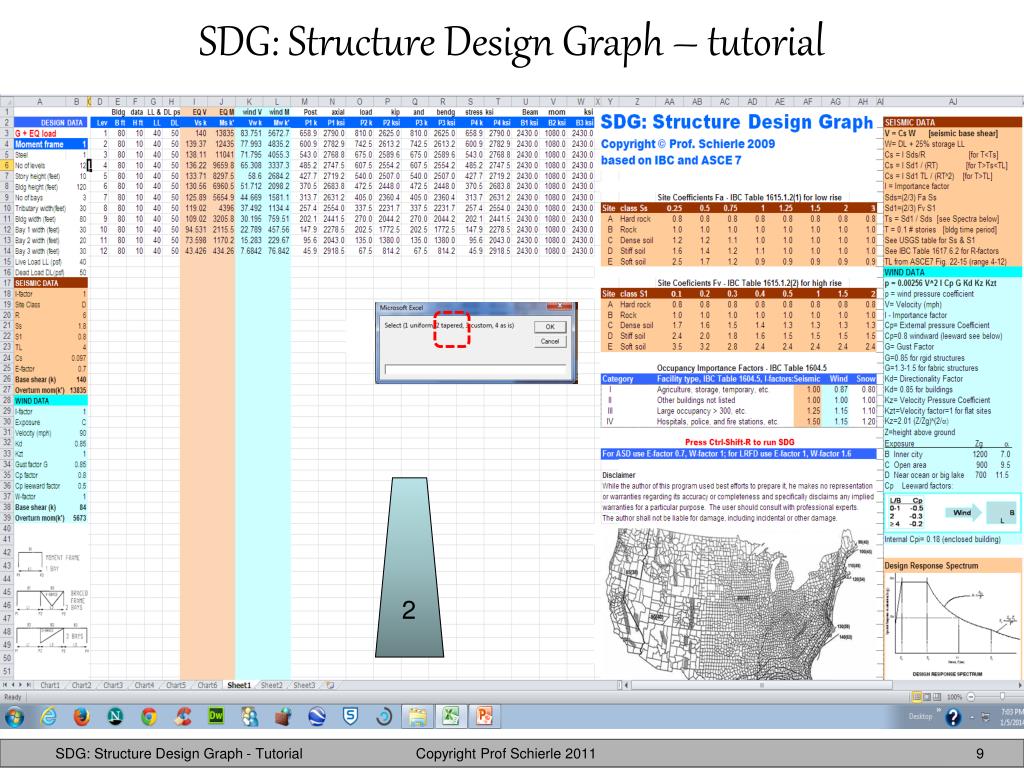Jump to first sheet tab with arrow

5,685
